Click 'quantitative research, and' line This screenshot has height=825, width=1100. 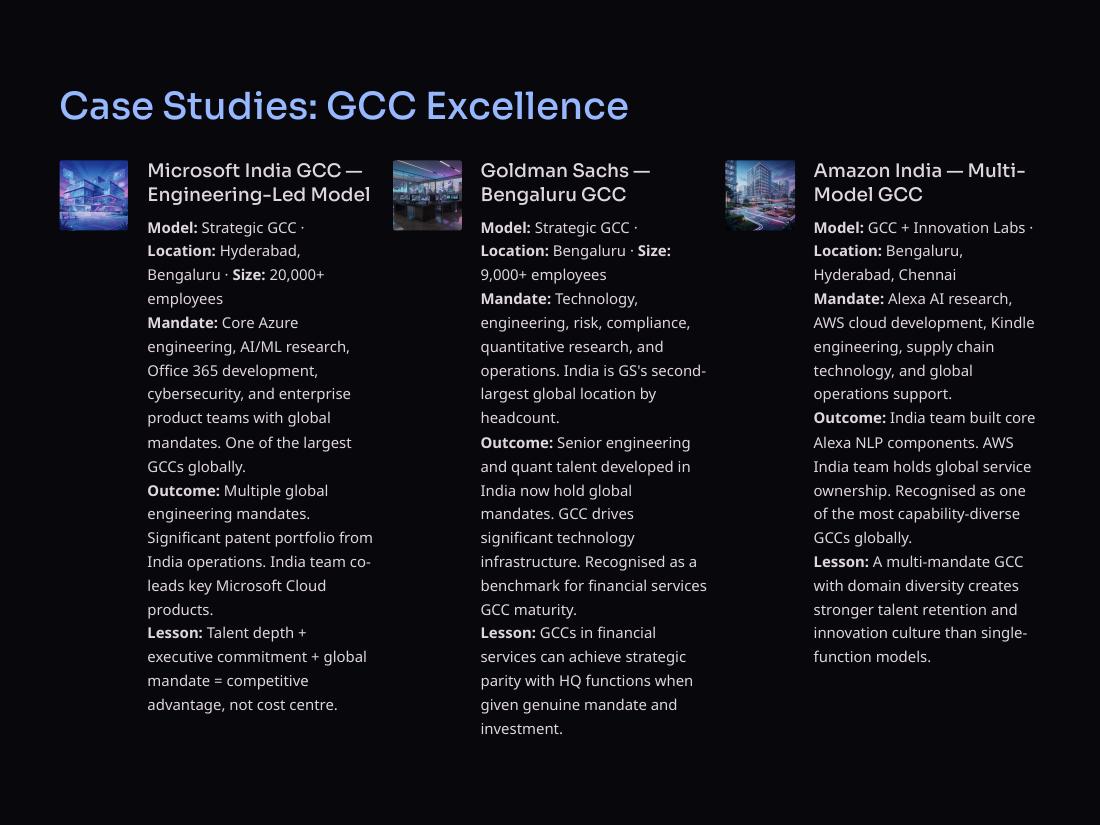572,347
